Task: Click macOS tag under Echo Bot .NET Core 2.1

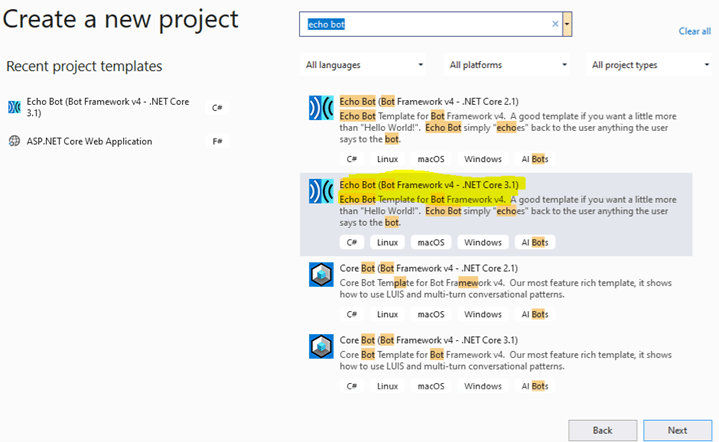Action: [x=431, y=159]
